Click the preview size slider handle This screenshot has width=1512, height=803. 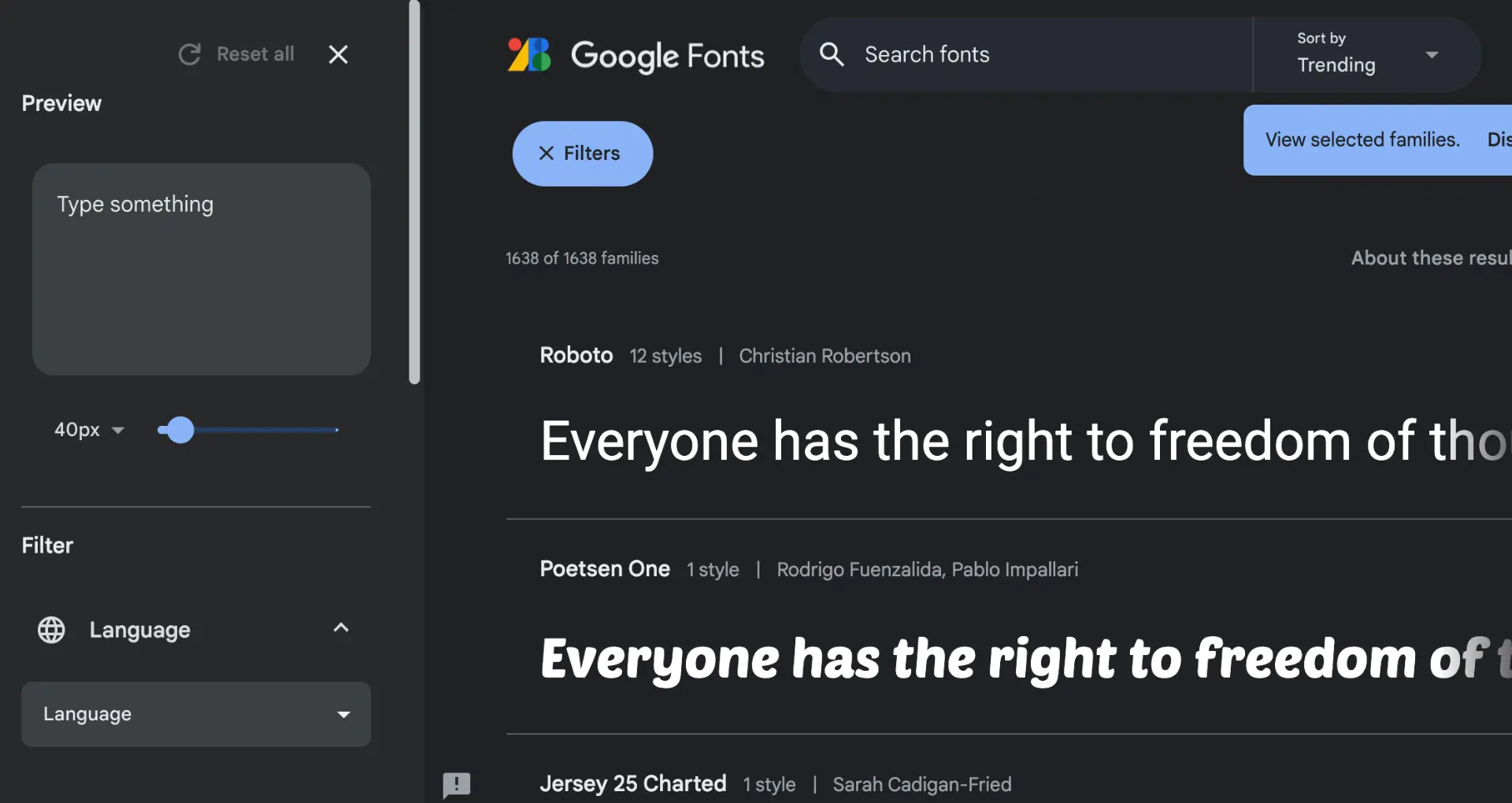(x=180, y=430)
